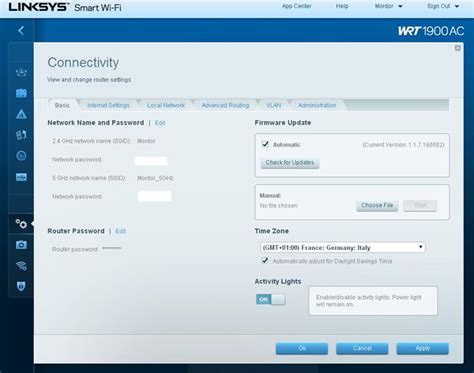Image resolution: width=474 pixels, height=373 pixels.
Task: Switch to the Administration tab
Action: pyautogui.click(x=317, y=105)
